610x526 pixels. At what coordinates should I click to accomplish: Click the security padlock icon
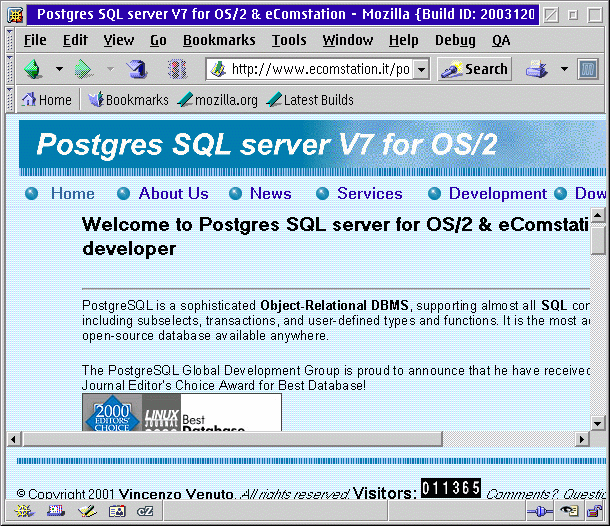(x=594, y=511)
